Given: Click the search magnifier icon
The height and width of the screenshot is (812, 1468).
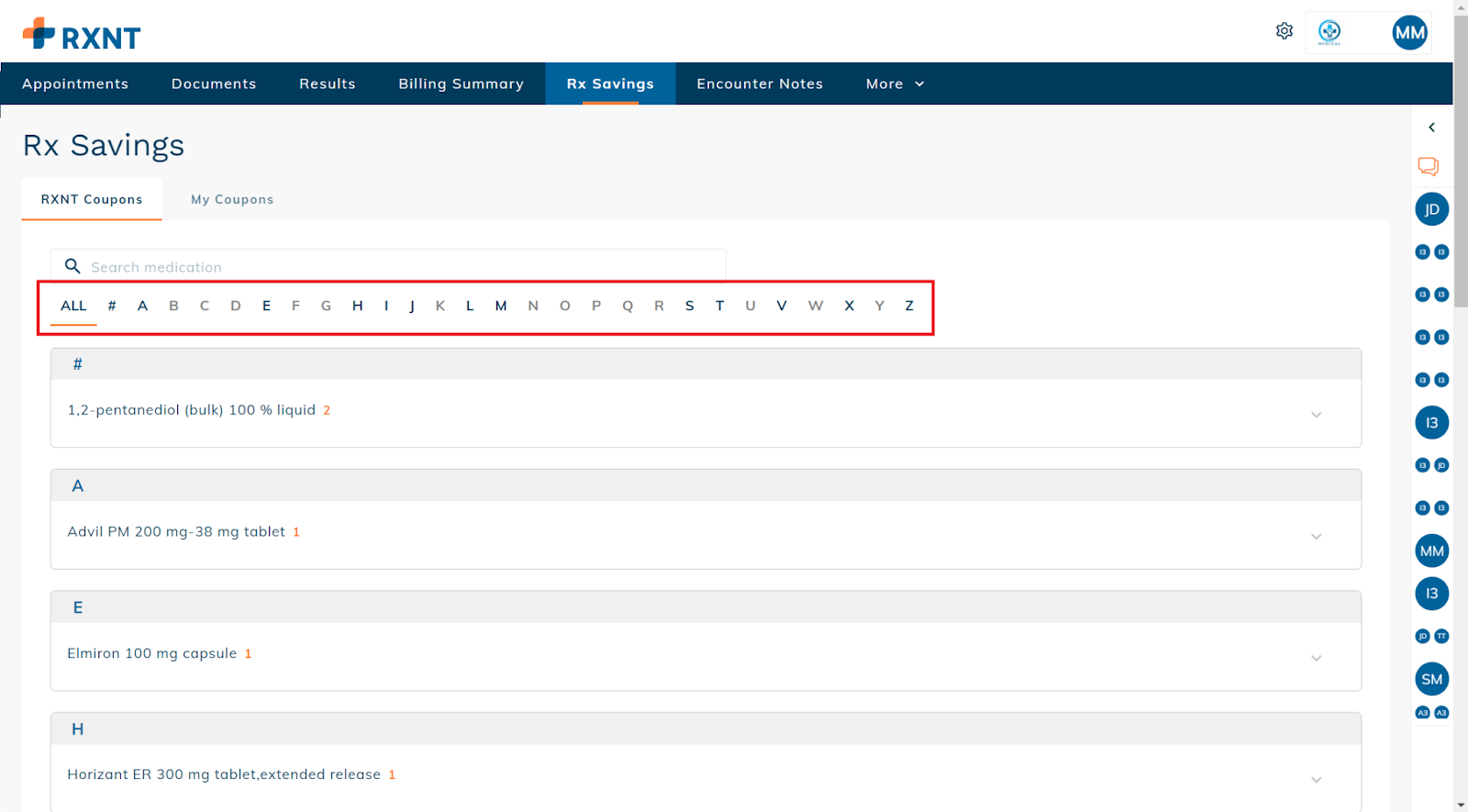Looking at the screenshot, I should coord(72,266).
